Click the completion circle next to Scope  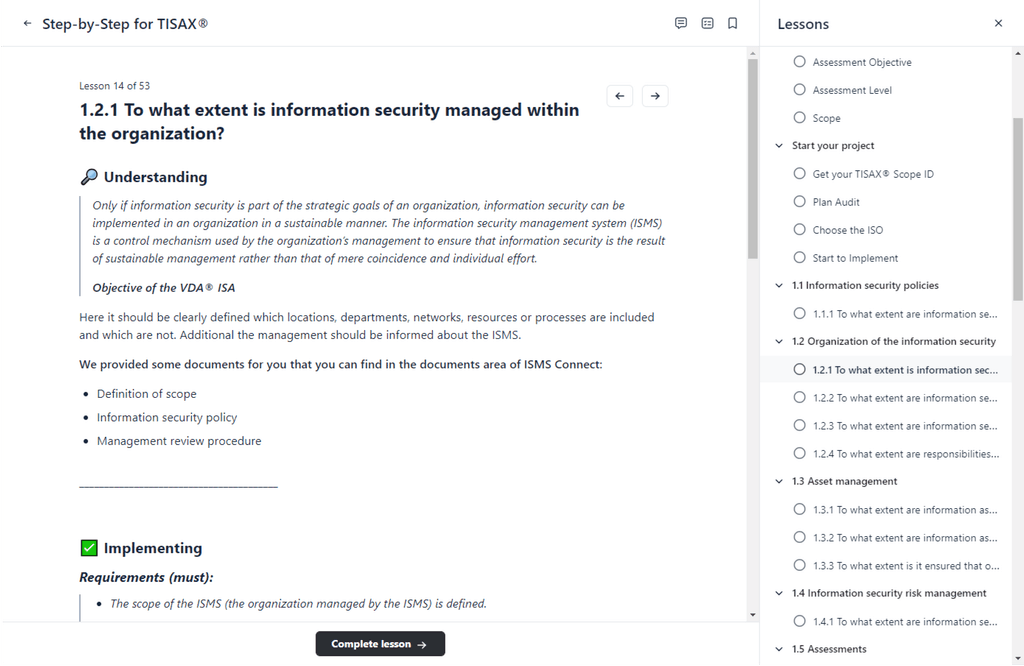pyautogui.click(x=799, y=117)
